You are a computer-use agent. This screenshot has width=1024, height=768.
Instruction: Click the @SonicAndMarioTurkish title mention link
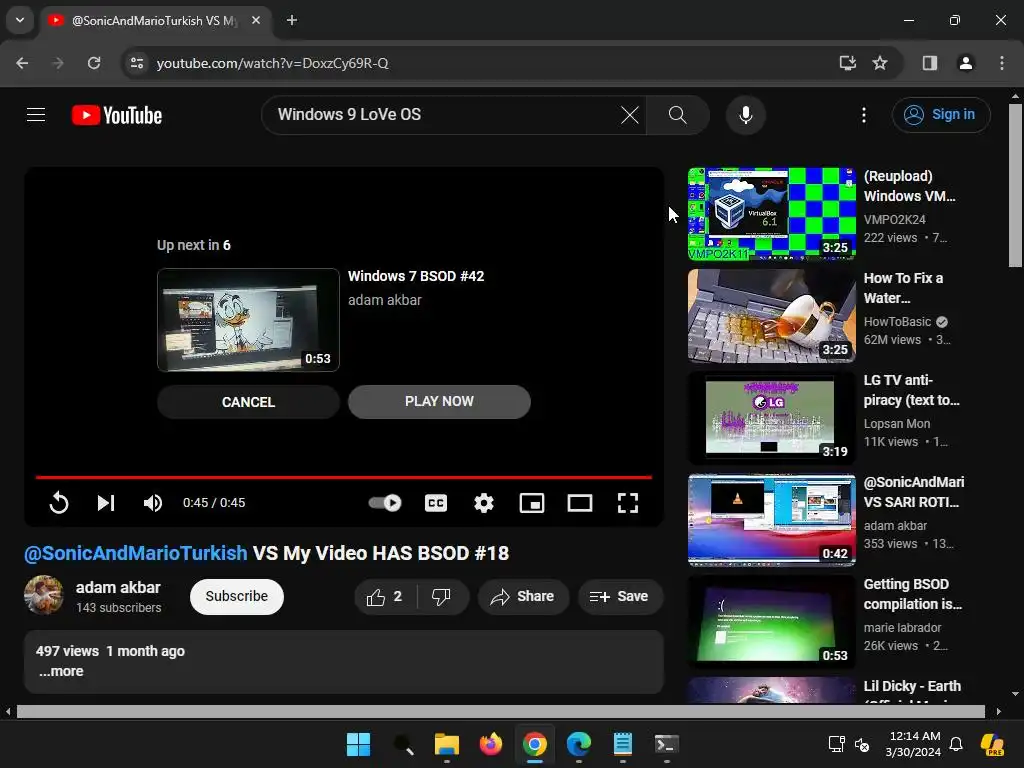(x=136, y=553)
